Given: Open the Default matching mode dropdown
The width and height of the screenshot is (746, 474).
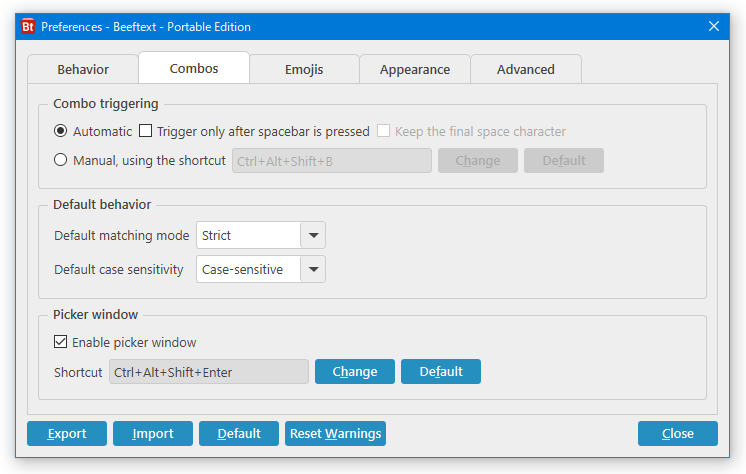Looking at the screenshot, I should tap(261, 235).
